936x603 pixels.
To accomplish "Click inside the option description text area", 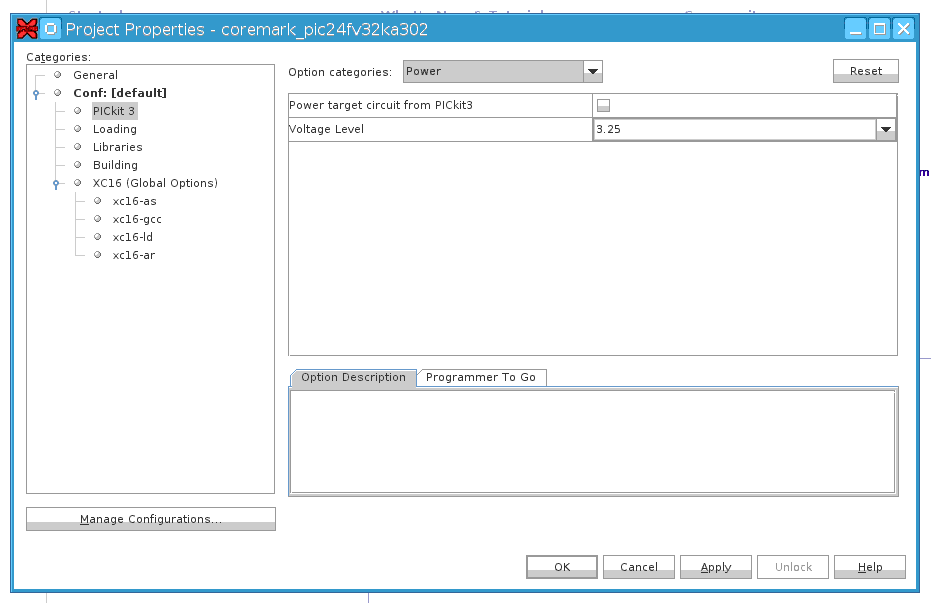I will coord(593,441).
